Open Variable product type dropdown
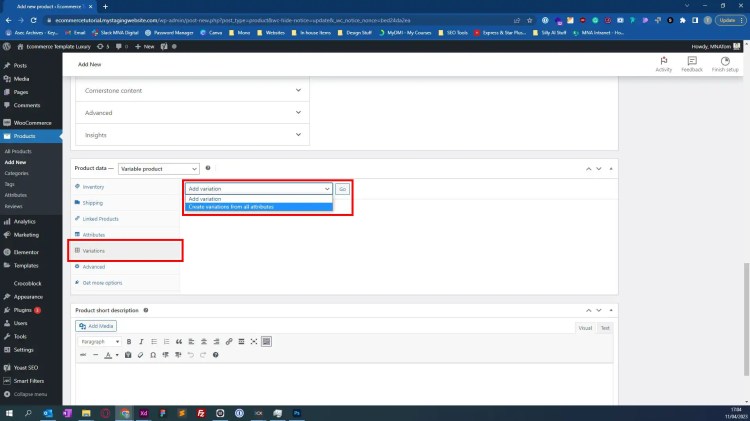 [x=159, y=169]
